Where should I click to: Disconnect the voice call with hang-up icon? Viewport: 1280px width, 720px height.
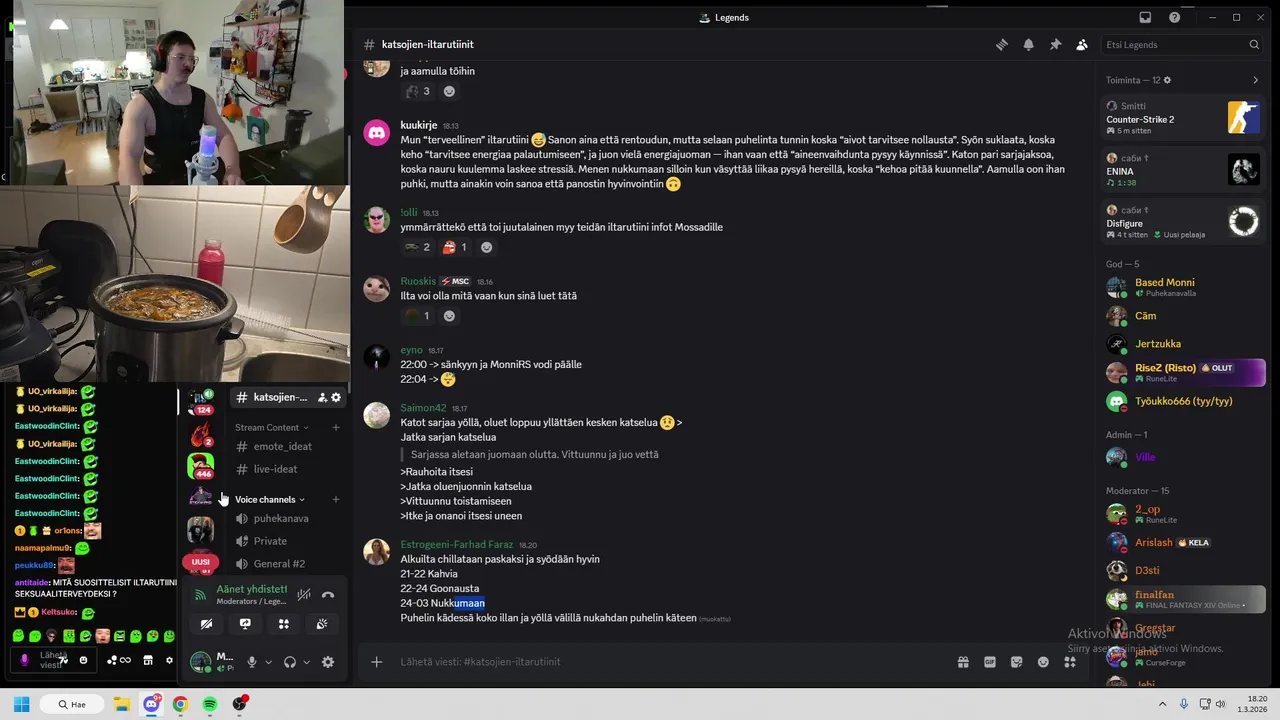click(x=328, y=595)
